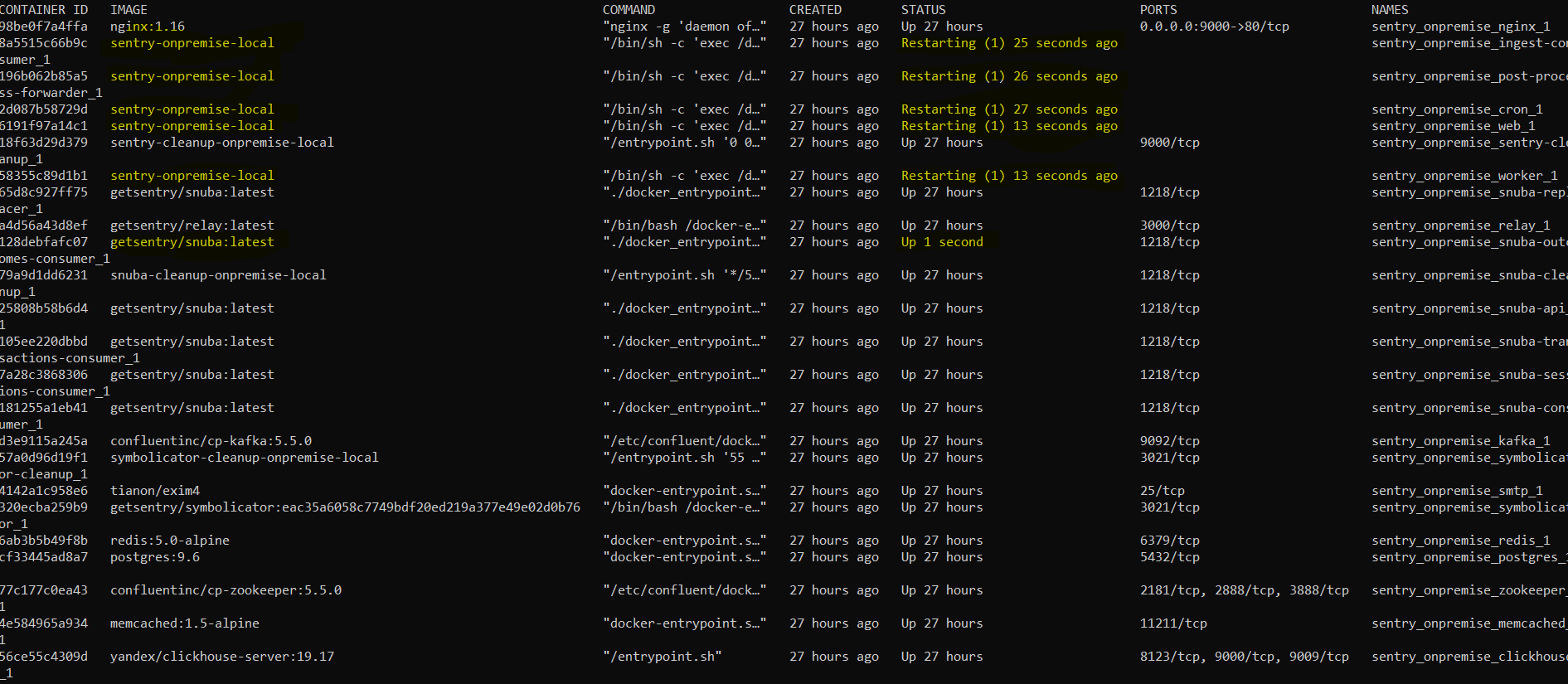The width and height of the screenshot is (1568, 684).
Task: Select container ID 2d087b58729d
Action: [44, 109]
